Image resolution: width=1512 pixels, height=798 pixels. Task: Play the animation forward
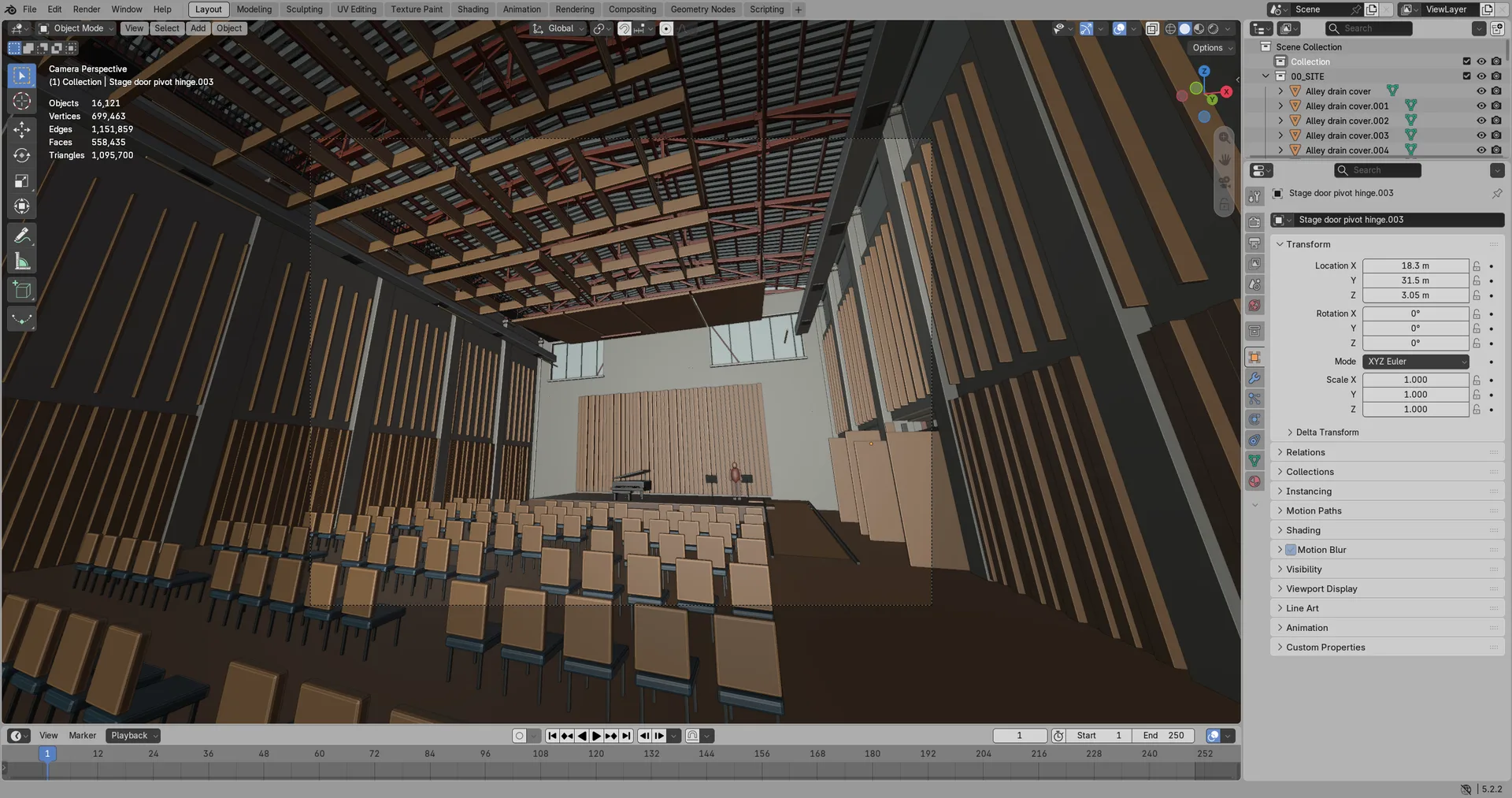coord(596,736)
